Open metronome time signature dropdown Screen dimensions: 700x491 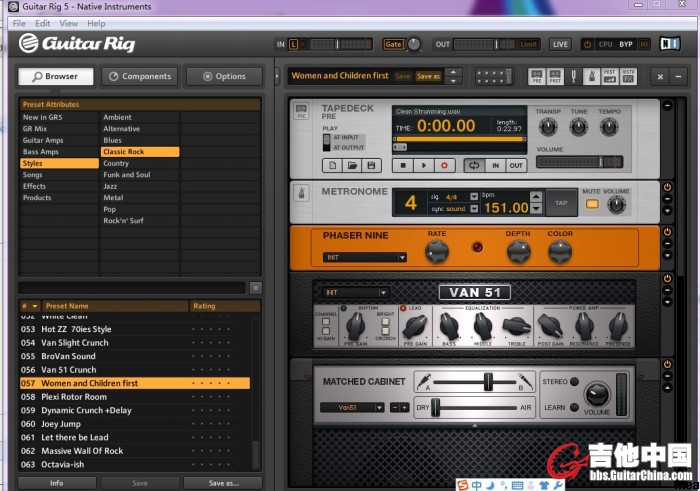(x=474, y=197)
